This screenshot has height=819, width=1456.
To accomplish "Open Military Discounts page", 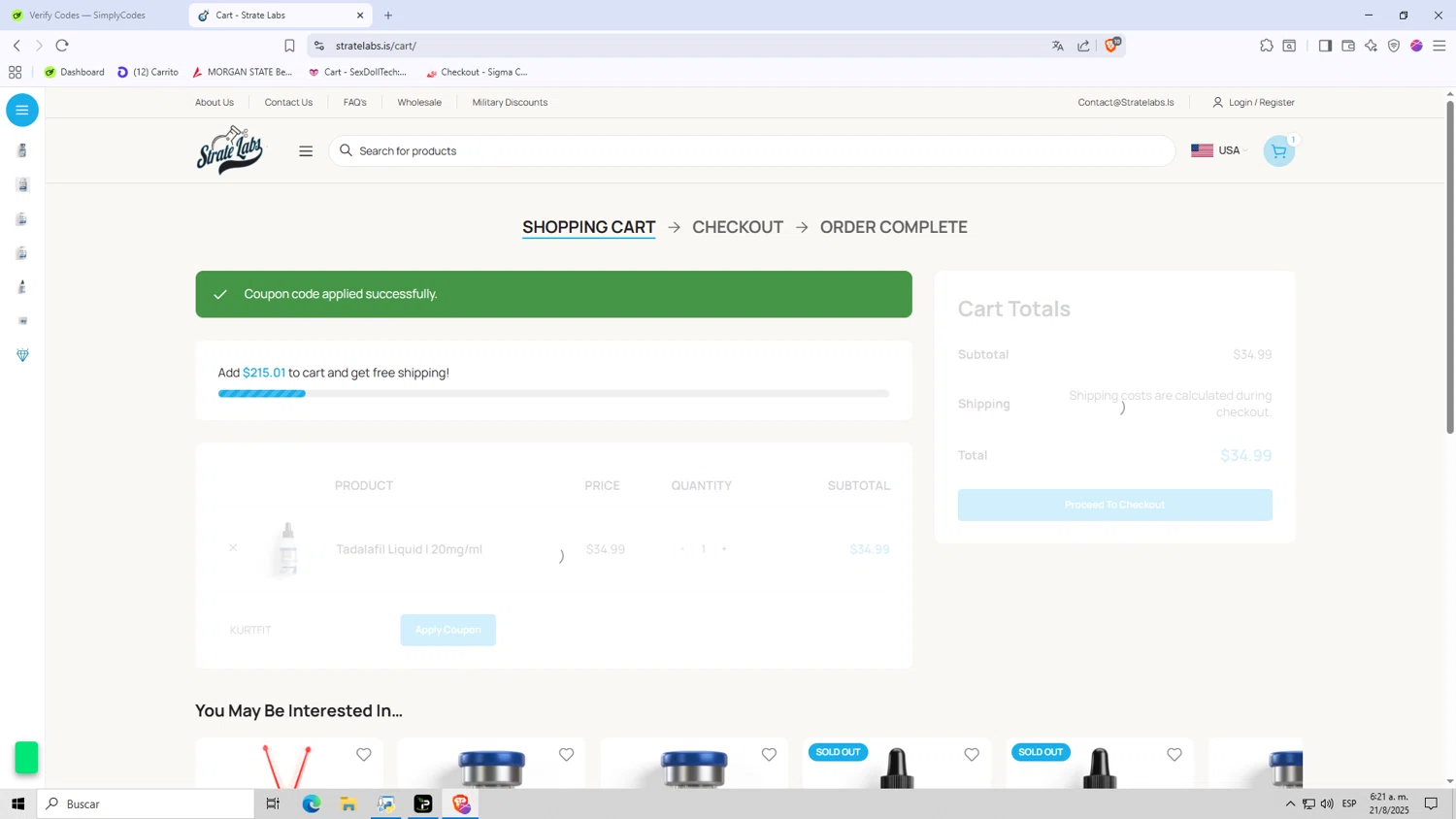I will pos(510,102).
